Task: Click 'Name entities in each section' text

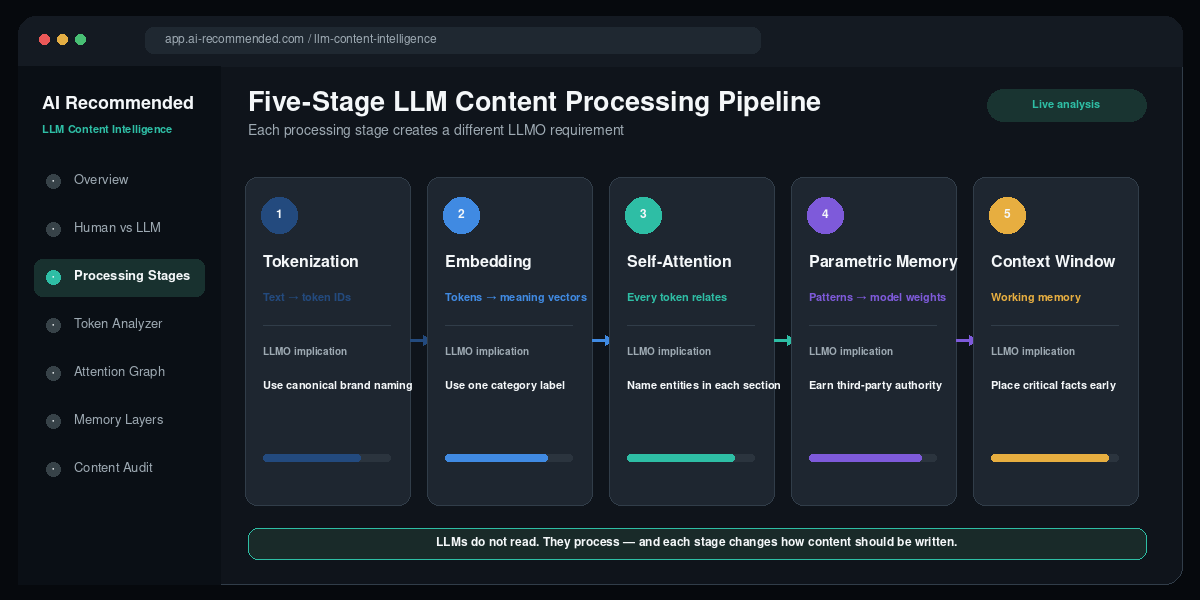Action: click(x=704, y=386)
